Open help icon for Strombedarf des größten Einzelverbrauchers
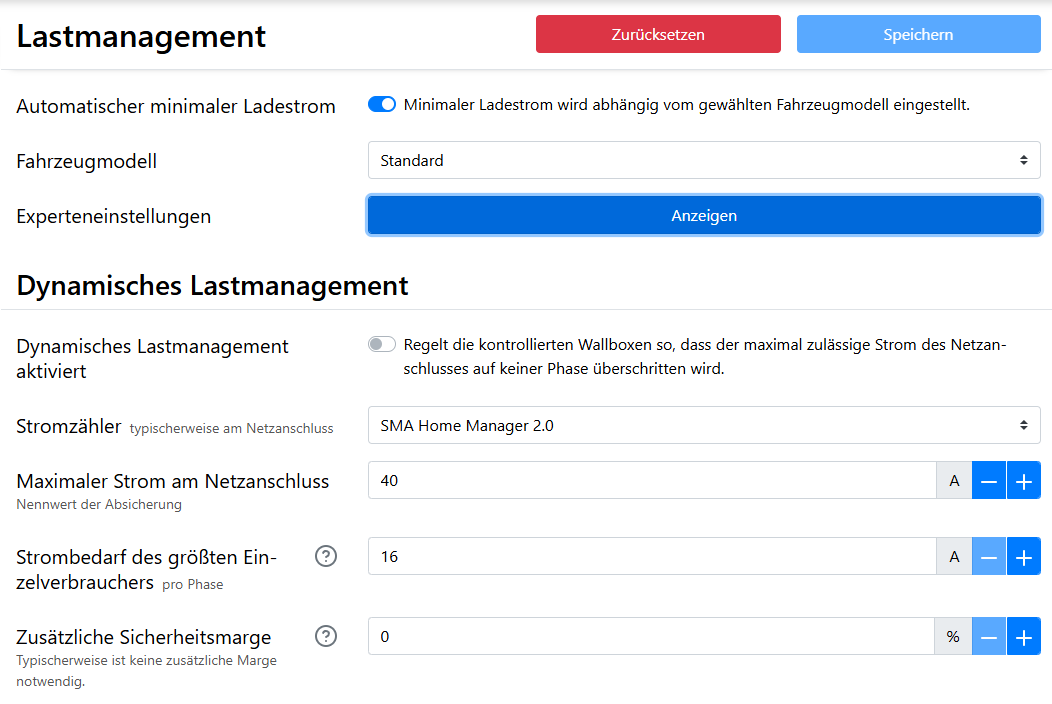The height and width of the screenshot is (704, 1052). (x=326, y=556)
